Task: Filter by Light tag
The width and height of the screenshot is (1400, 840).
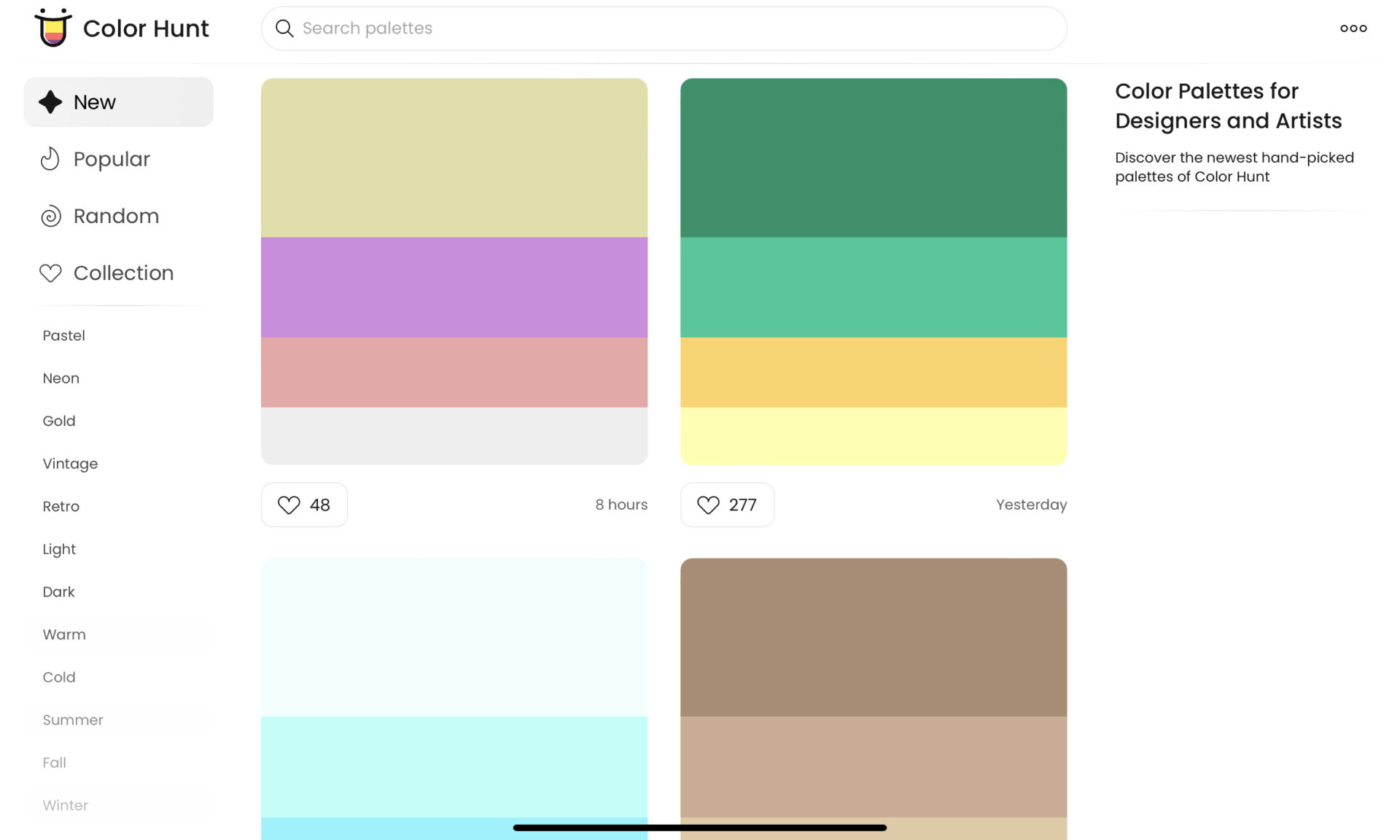Action: [x=59, y=549]
